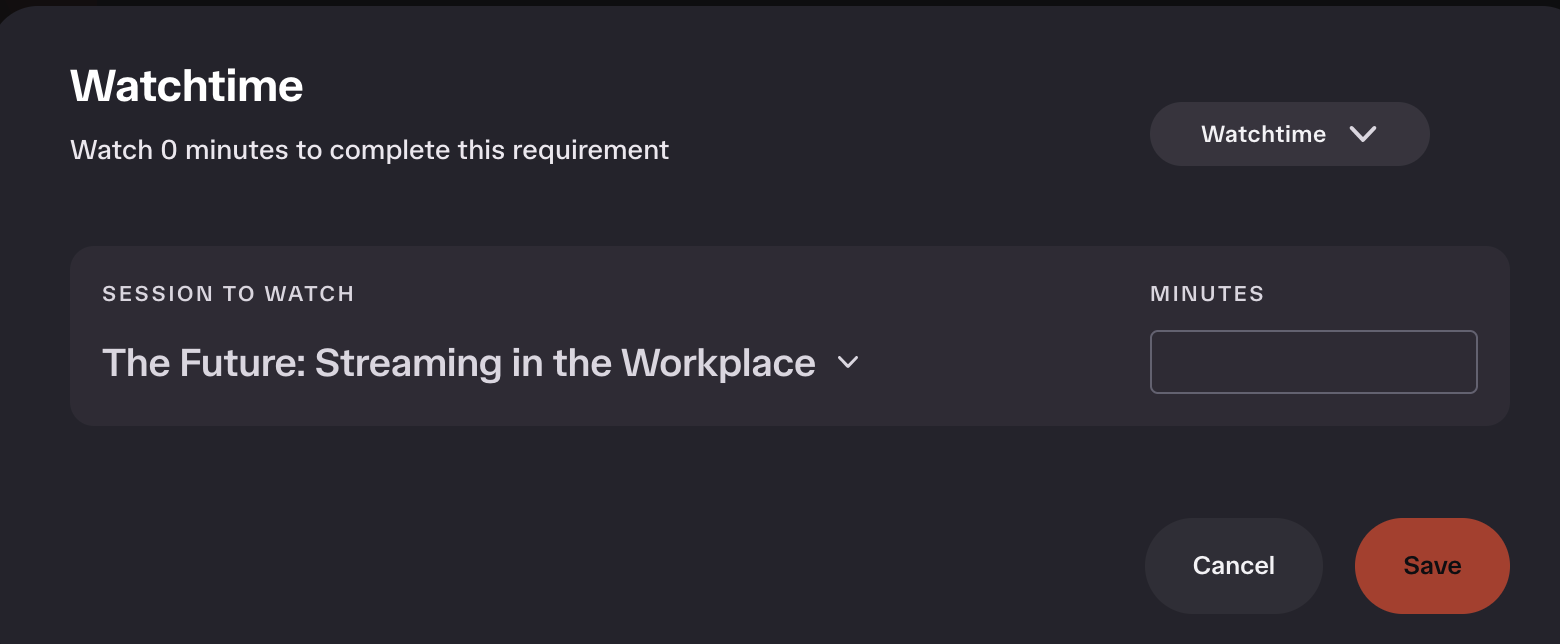Change requirement type via Watchtime pill button
Viewport: 1560px width, 644px height.
tap(1289, 134)
